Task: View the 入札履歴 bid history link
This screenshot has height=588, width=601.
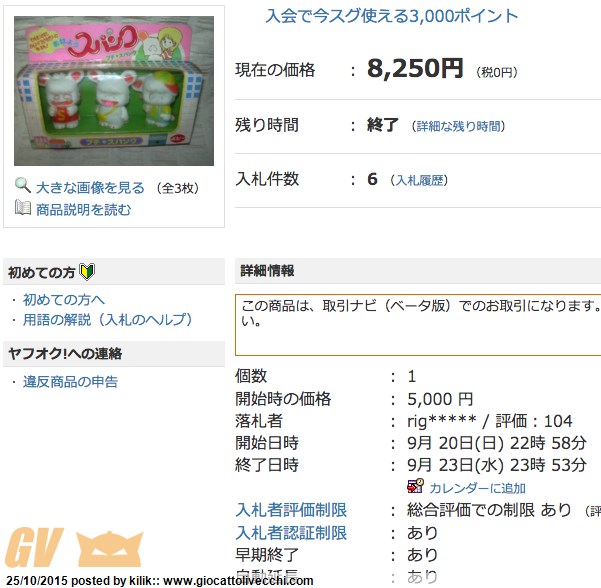Action: pos(419,180)
